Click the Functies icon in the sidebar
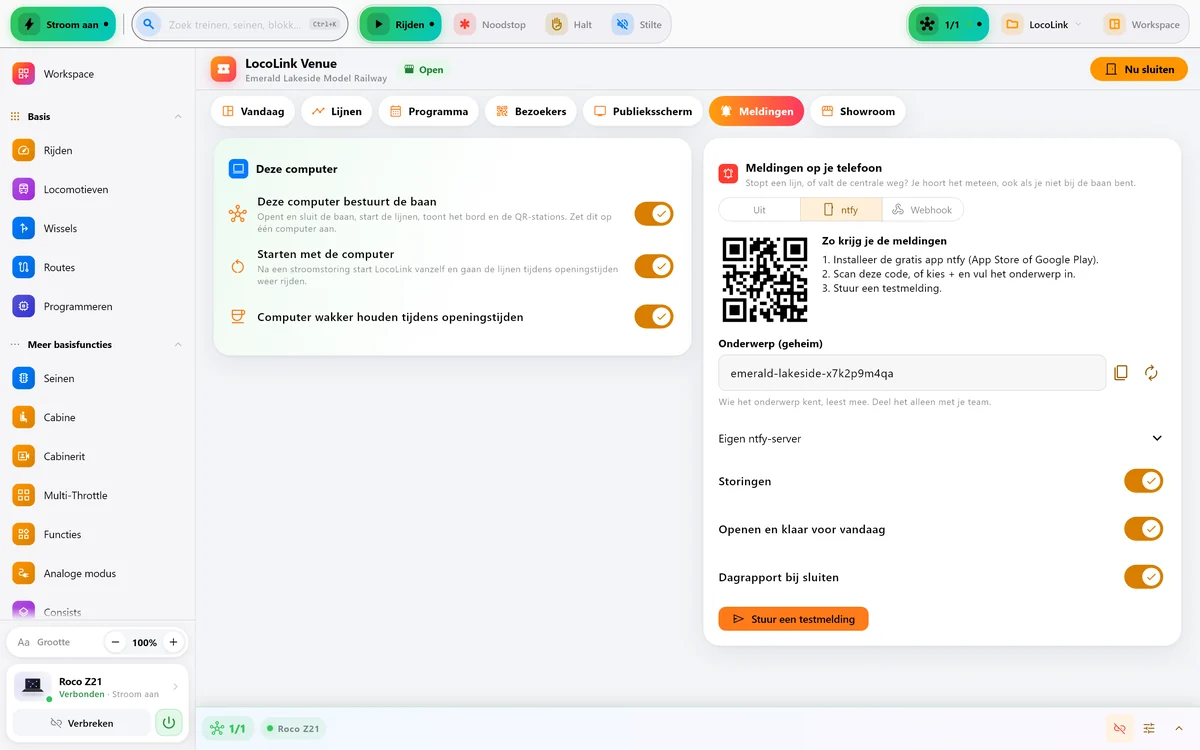The width and height of the screenshot is (1200, 750). (24, 534)
